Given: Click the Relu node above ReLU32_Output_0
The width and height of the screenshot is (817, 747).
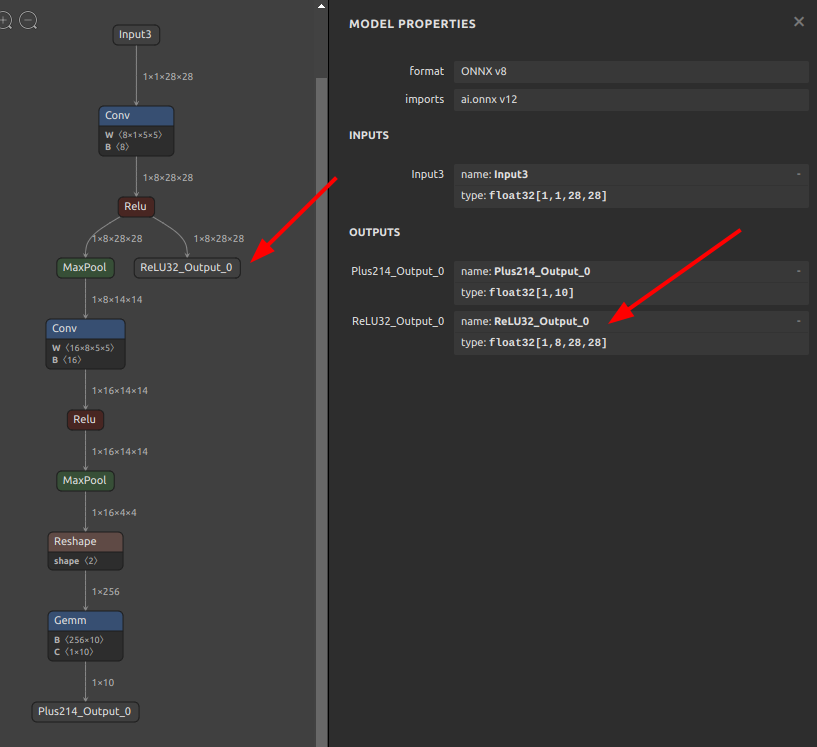Looking at the screenshot, I should [136, 207].
